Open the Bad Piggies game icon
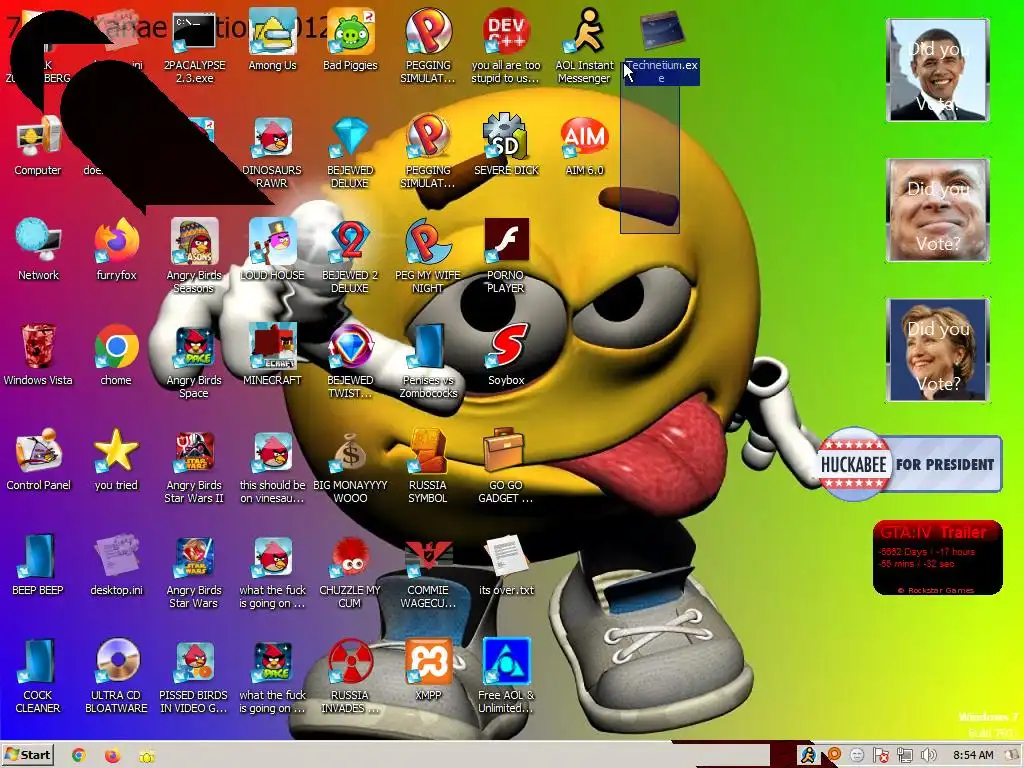Image resolution: width=1024 pixels, height=768 pixels. 350,40
